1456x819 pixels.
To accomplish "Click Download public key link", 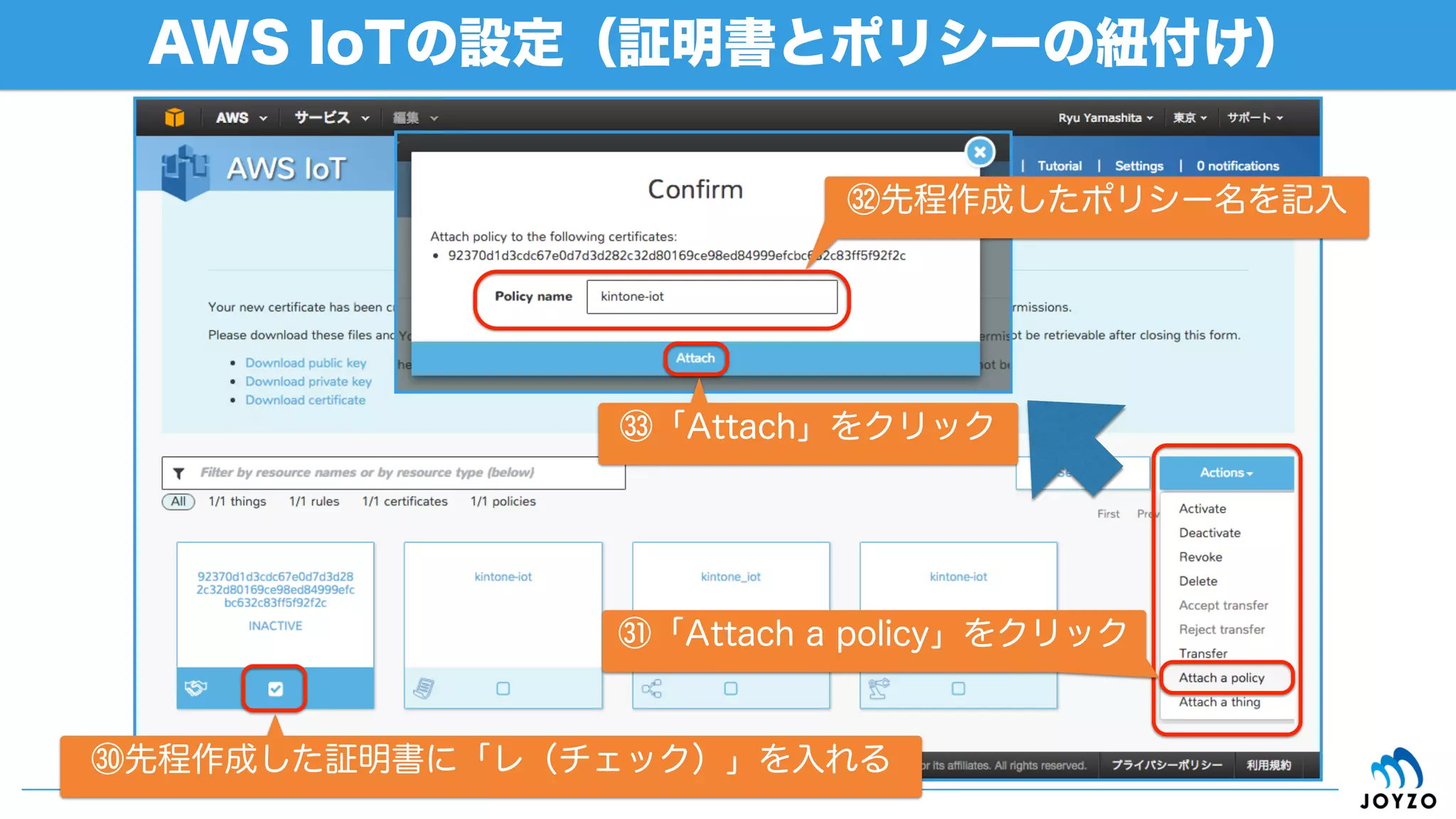I will (306, 363).
